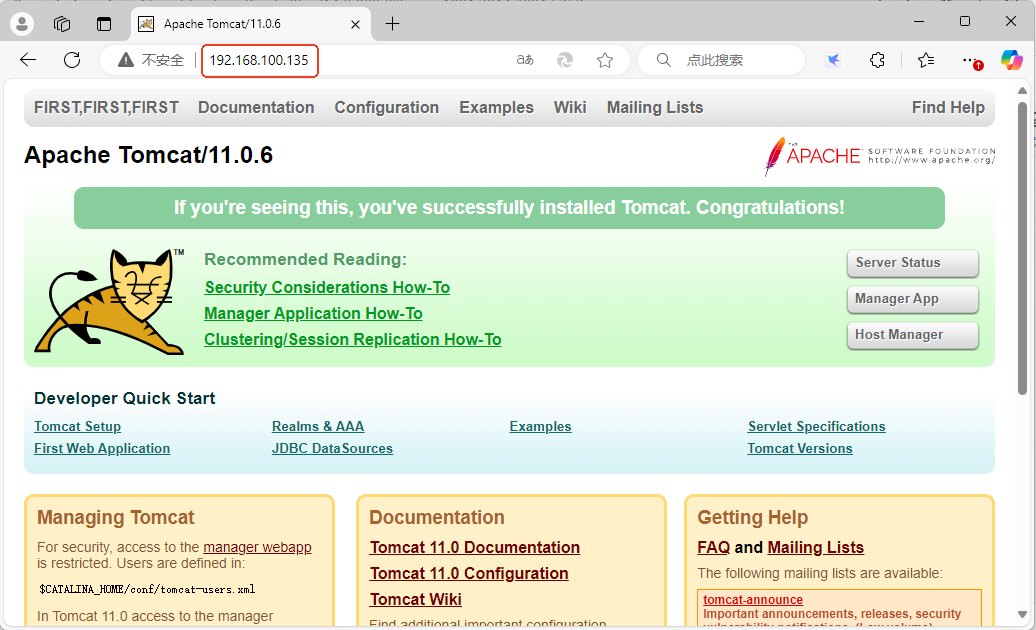
Task: Open the Realms & AAA link
Action: pyautogui.click(x=318, y=427)
